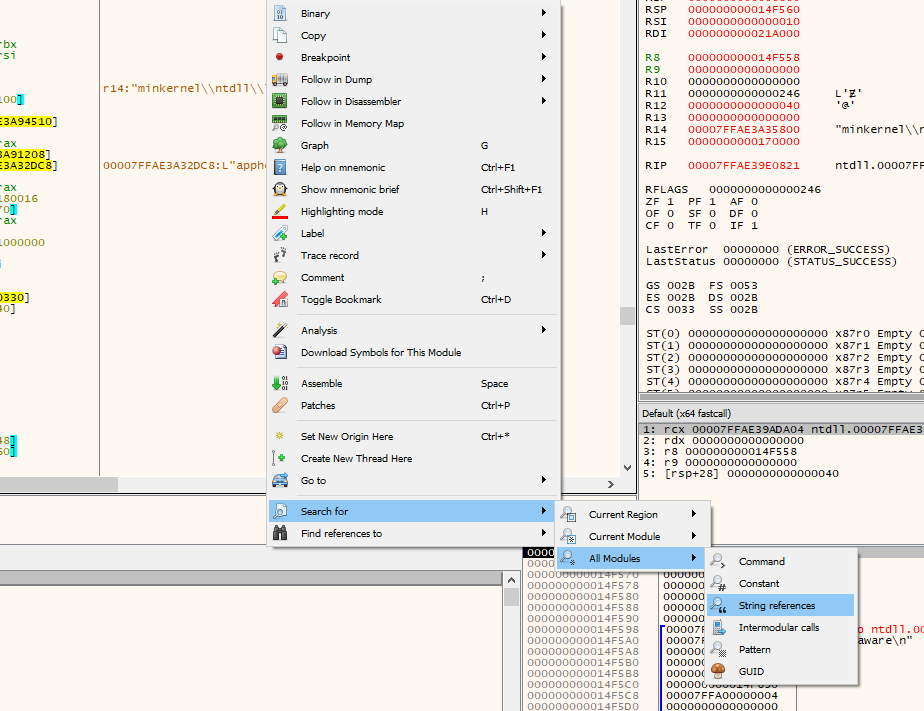Expand the Analysis submenu arrow
Viewport: 924px width, 711px height.
(x=544, y=330)
